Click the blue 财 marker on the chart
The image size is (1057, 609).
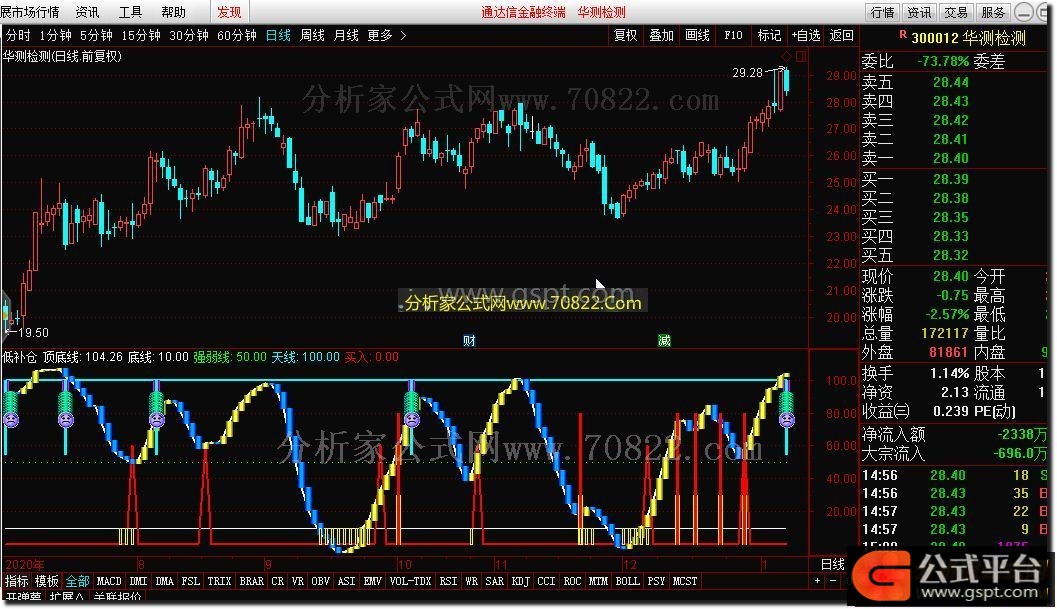(x=469, y=340)
